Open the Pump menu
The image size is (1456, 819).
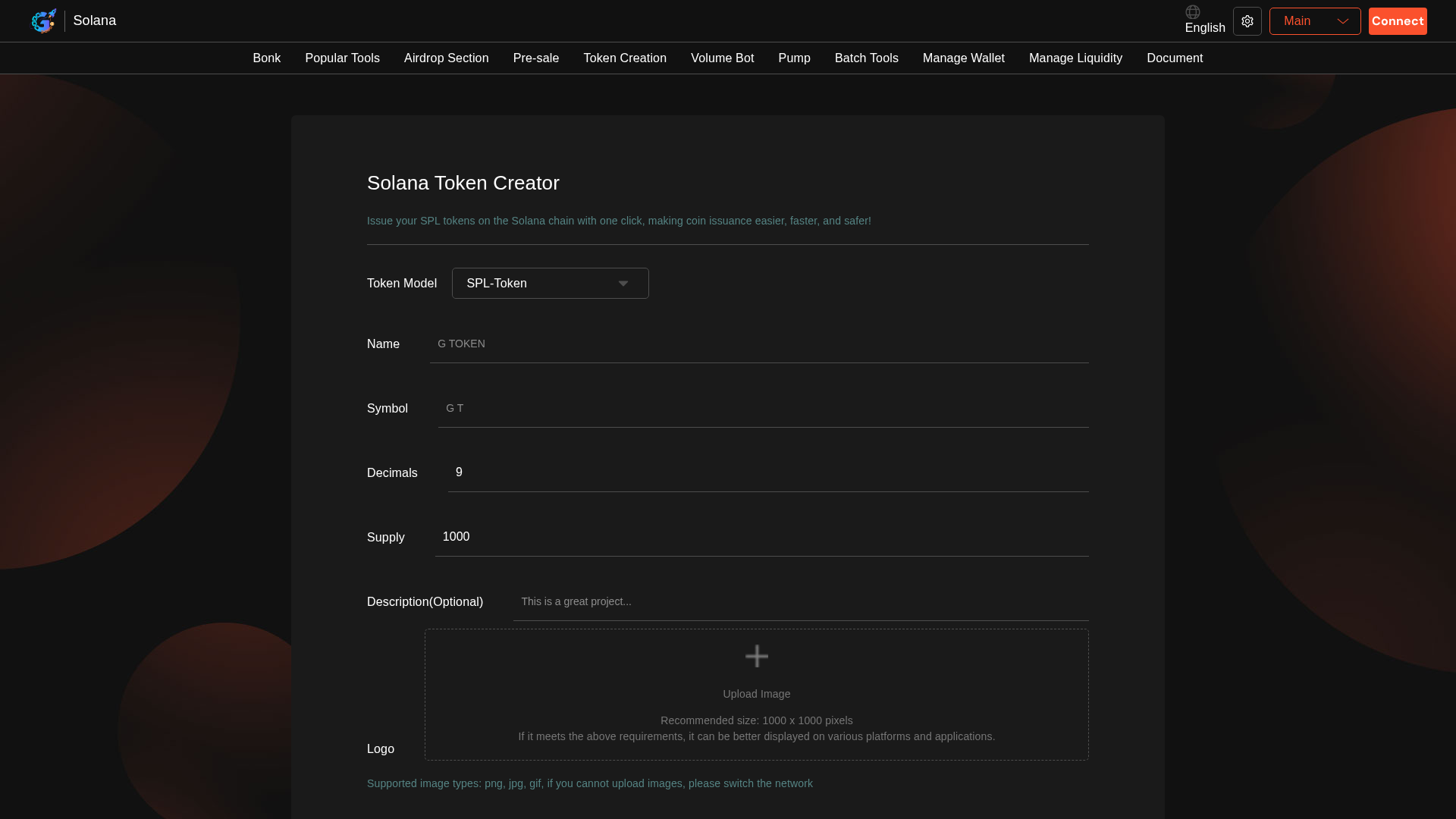[795, 58]
